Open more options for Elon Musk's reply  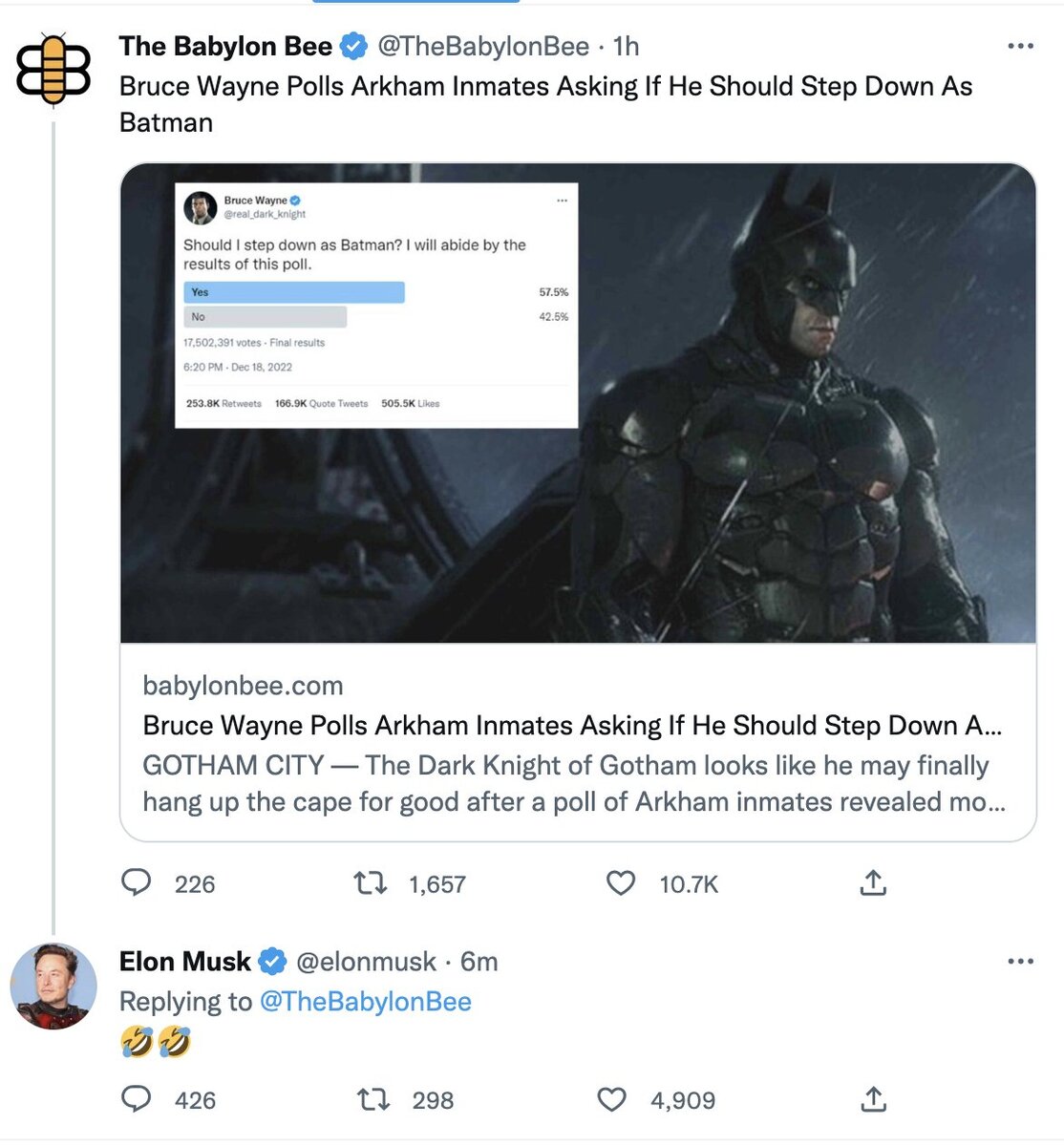[x=1020, y=961]
